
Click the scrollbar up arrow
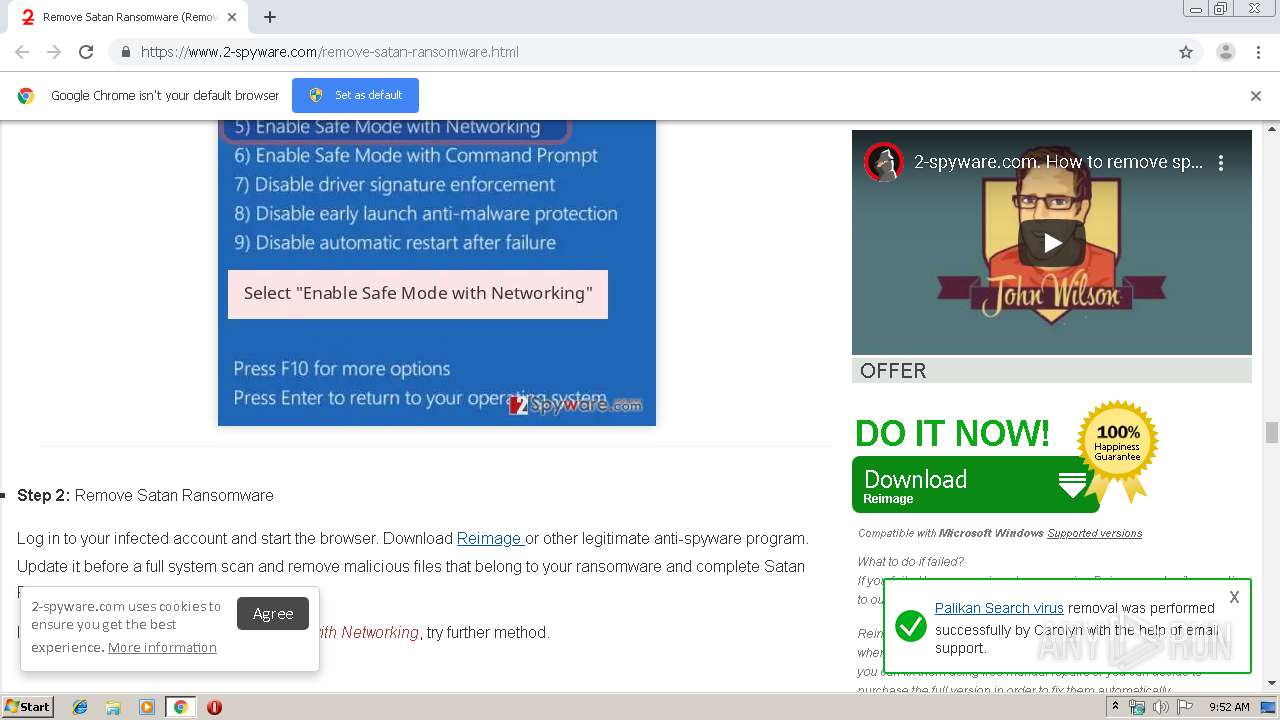click(x=1272, y=129)
